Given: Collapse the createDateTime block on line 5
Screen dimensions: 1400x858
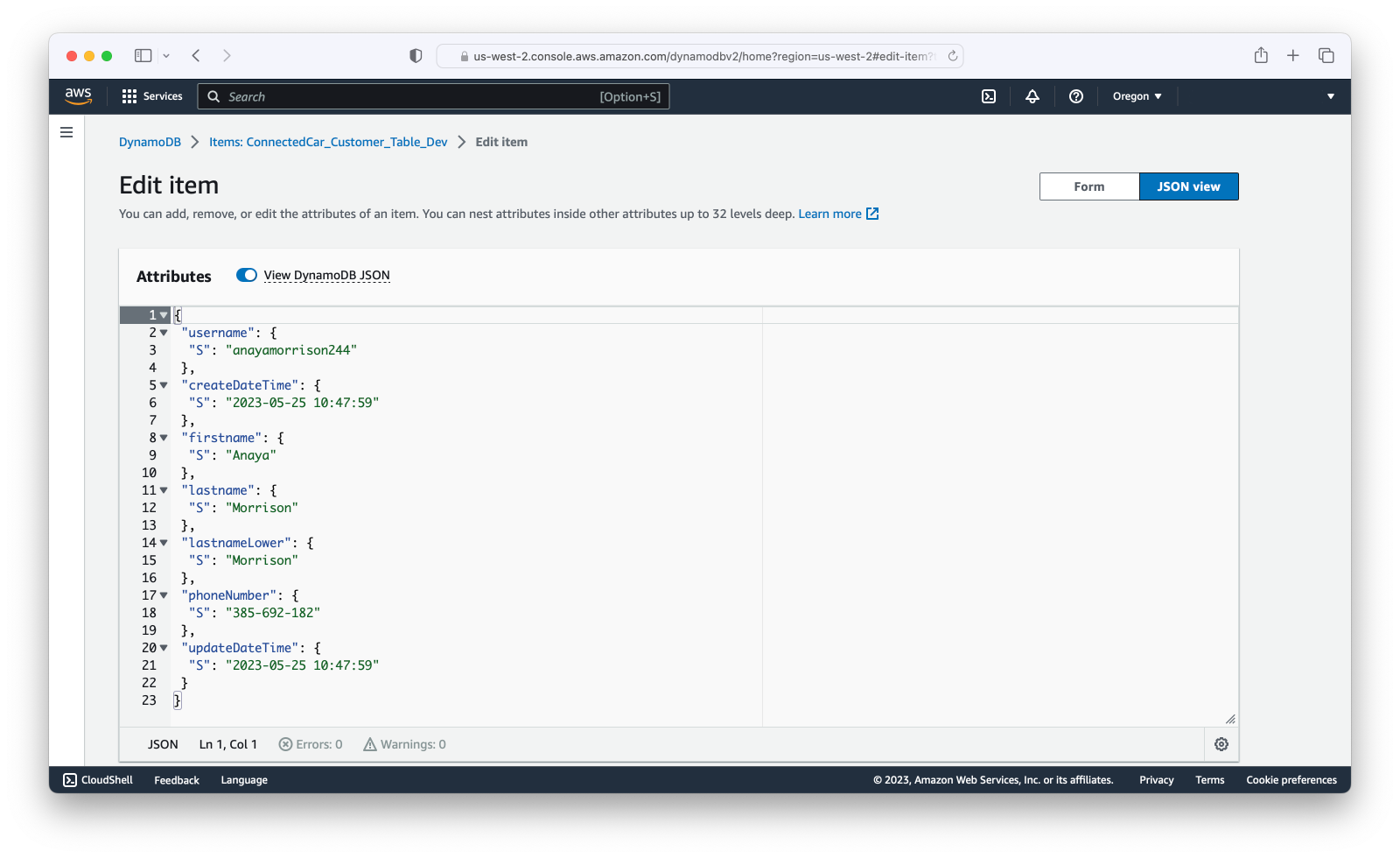Looking at the screenshot, I should [x=164, y=385].
